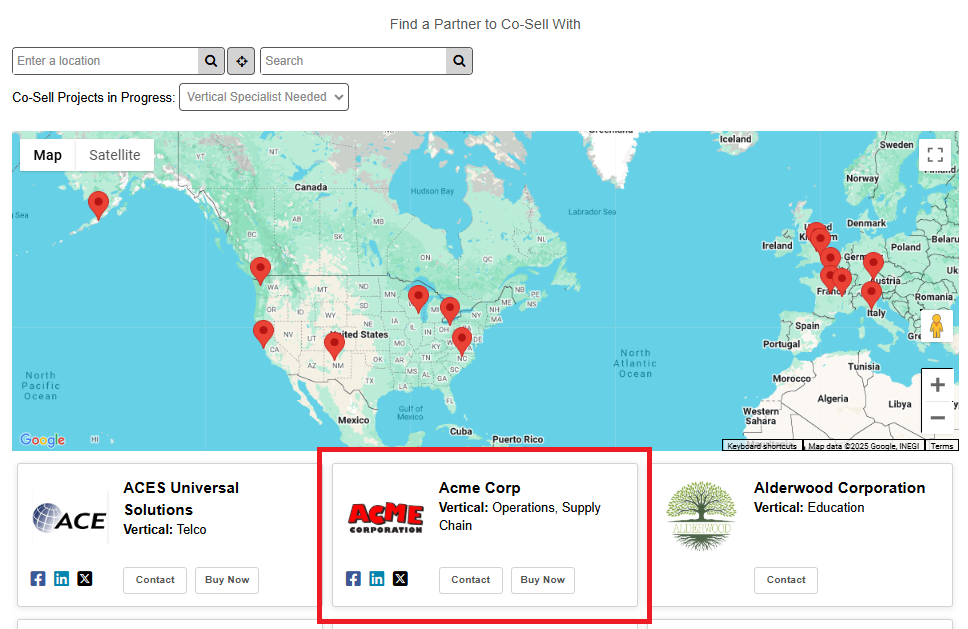Focus the Enter a location field
The width and height of the screenshot is (968, 629).
tap(106, 61)
